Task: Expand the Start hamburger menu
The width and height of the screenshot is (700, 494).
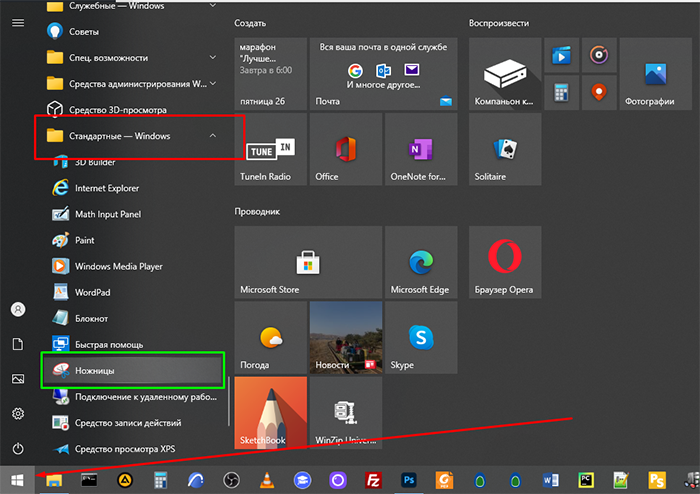Action: point(18,22)
